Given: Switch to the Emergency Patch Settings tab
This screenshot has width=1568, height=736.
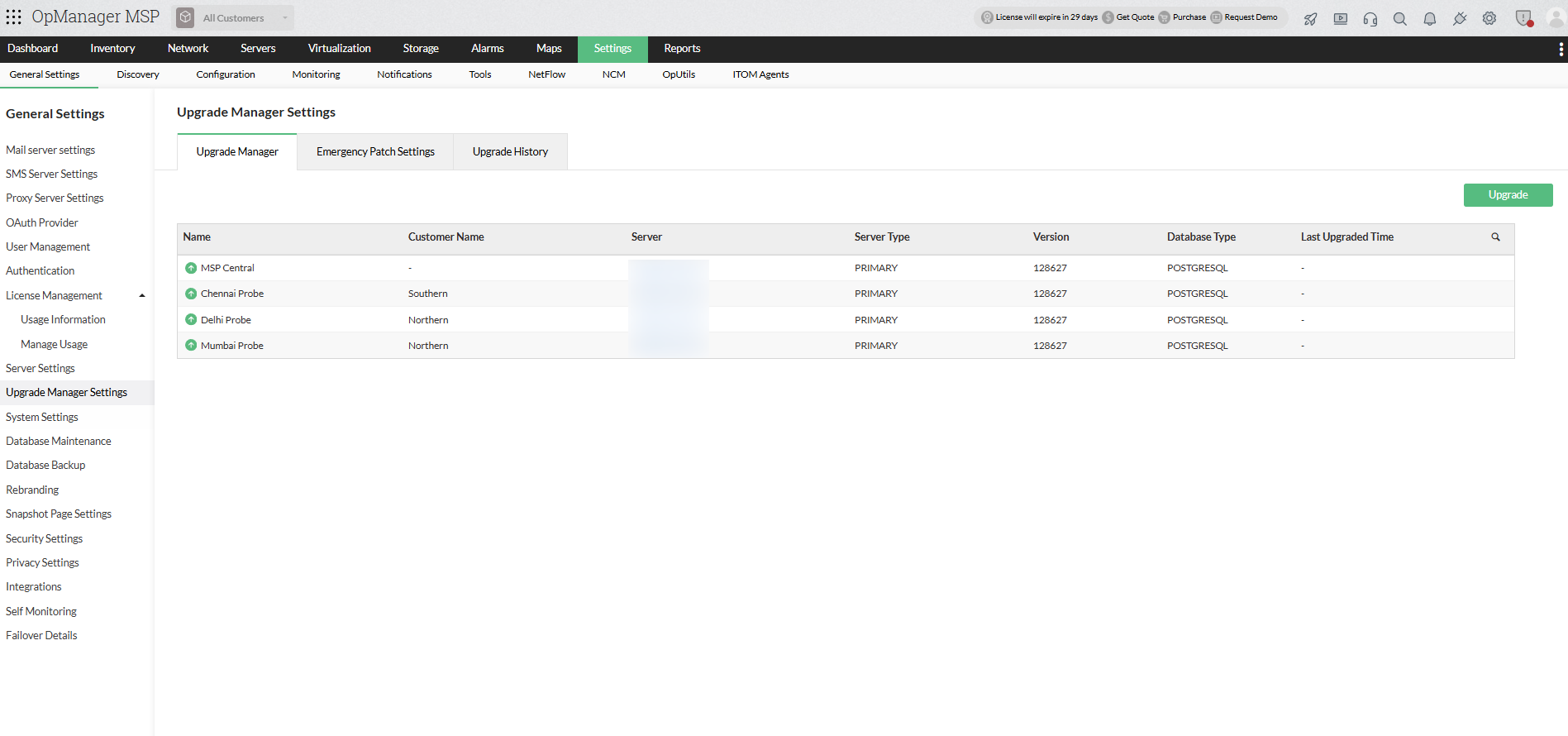Looking at the screenshot, I should pos(375,152).
